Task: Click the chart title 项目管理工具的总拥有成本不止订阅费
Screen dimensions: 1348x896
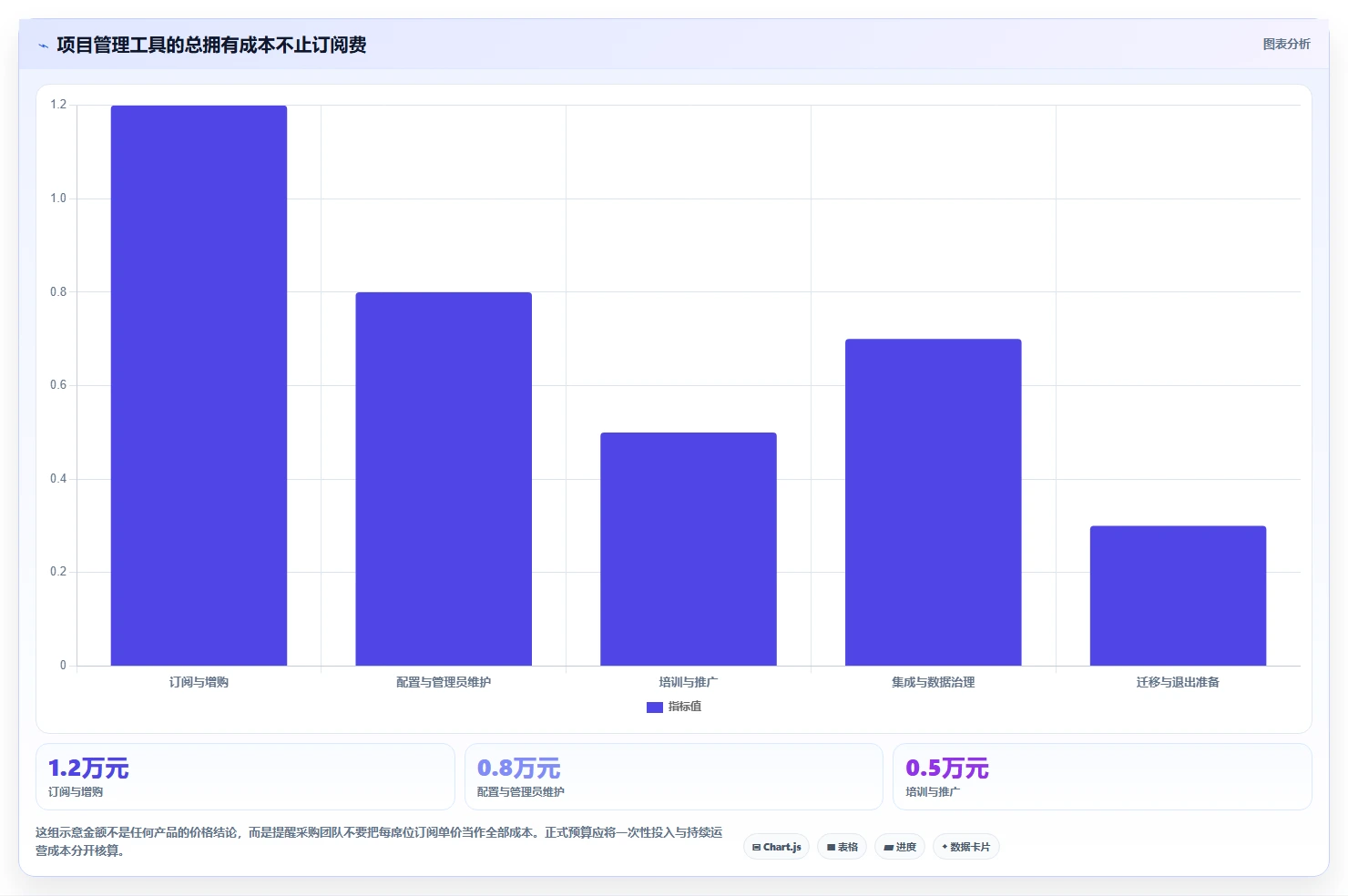Action: [211, 46]
